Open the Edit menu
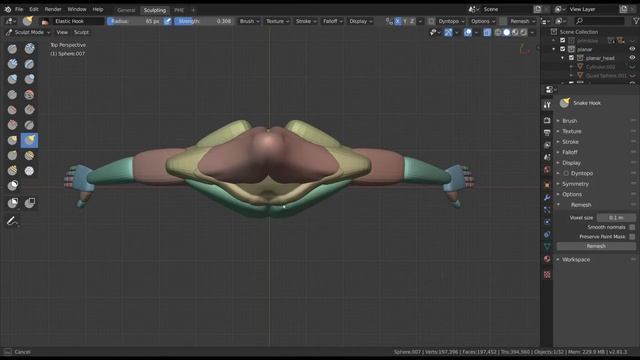 click(34, 9)
